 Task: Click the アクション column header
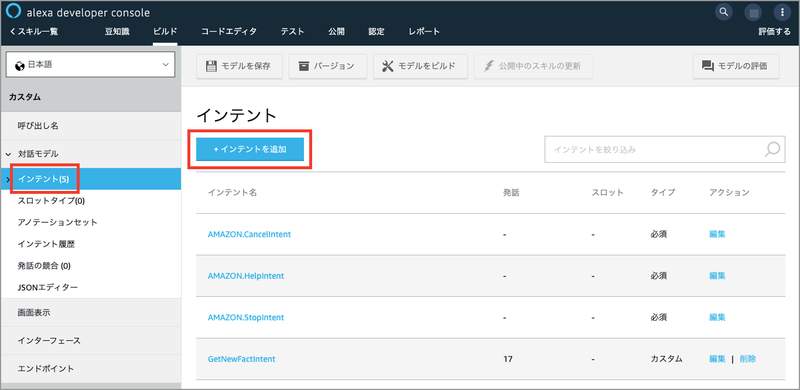click(x=729, y=192)
